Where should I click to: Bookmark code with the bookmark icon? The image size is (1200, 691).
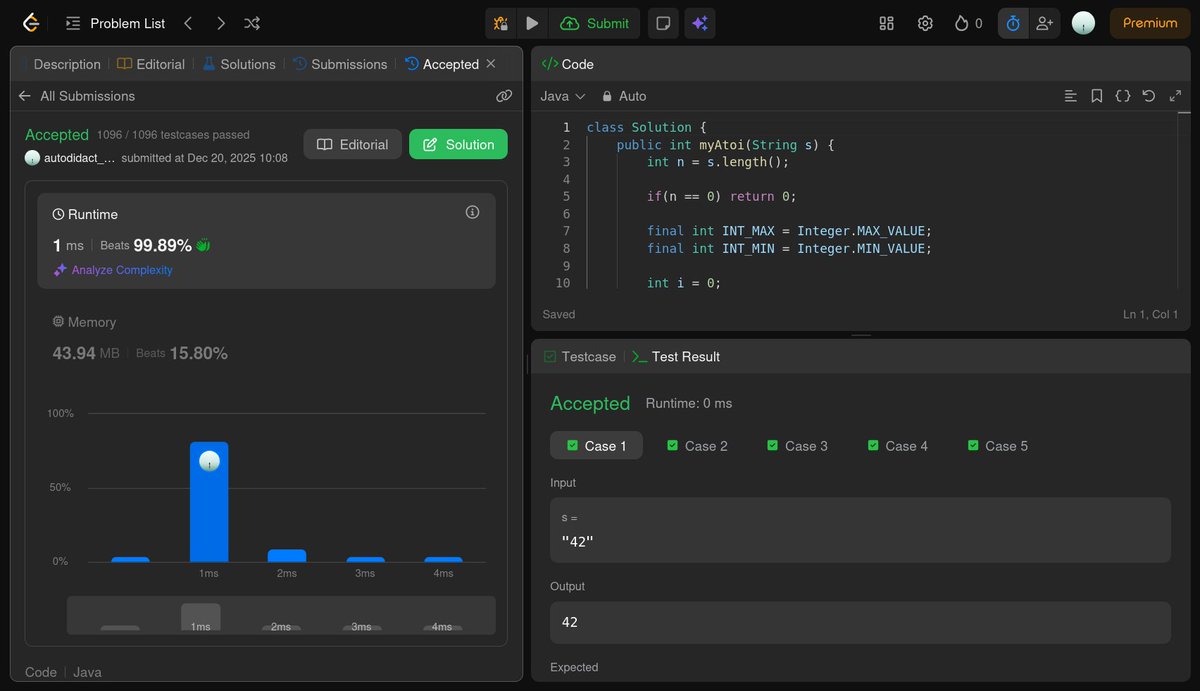point(1097,96)
